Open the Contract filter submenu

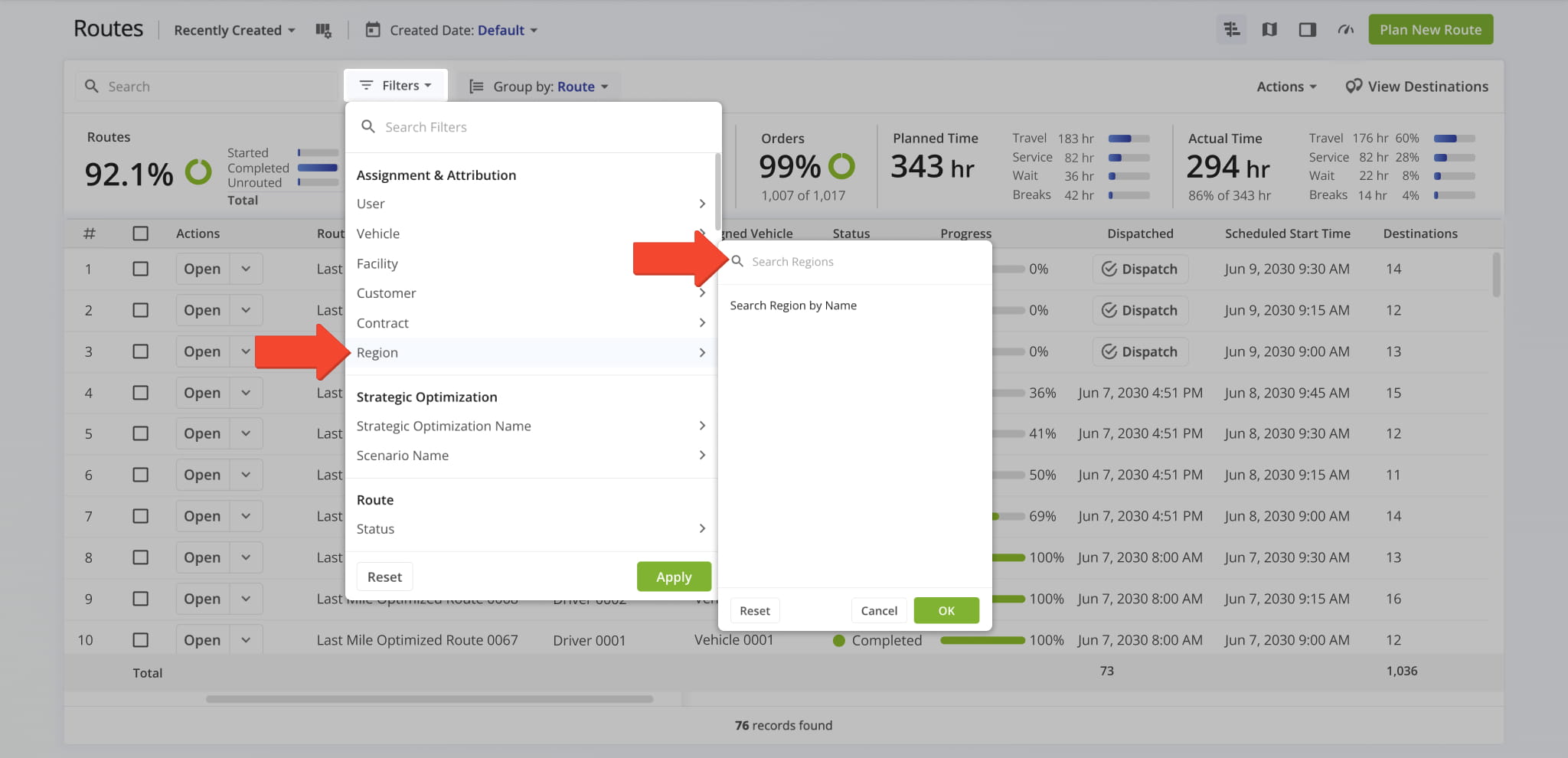tap(531, 323)
